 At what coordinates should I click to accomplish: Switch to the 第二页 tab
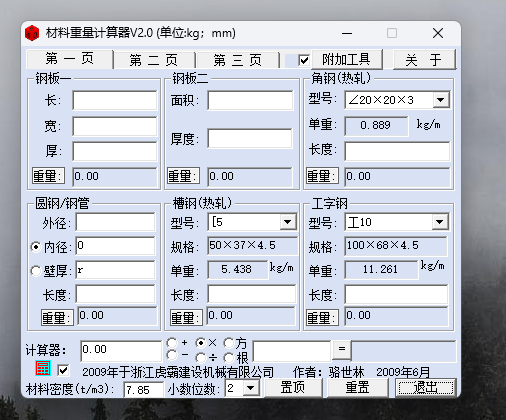(x=154, y=60)
